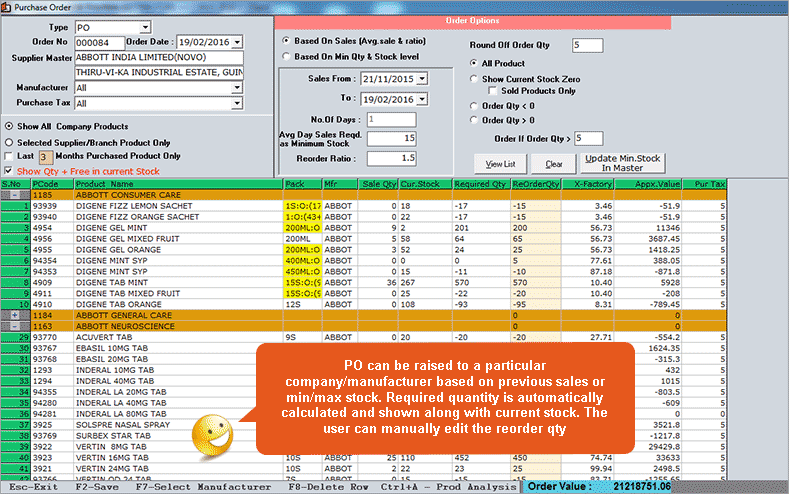Image resolution: width=789 pixels, height=494 pixels.
Task: Click the Order Value total display
Action: pos(598,486)
